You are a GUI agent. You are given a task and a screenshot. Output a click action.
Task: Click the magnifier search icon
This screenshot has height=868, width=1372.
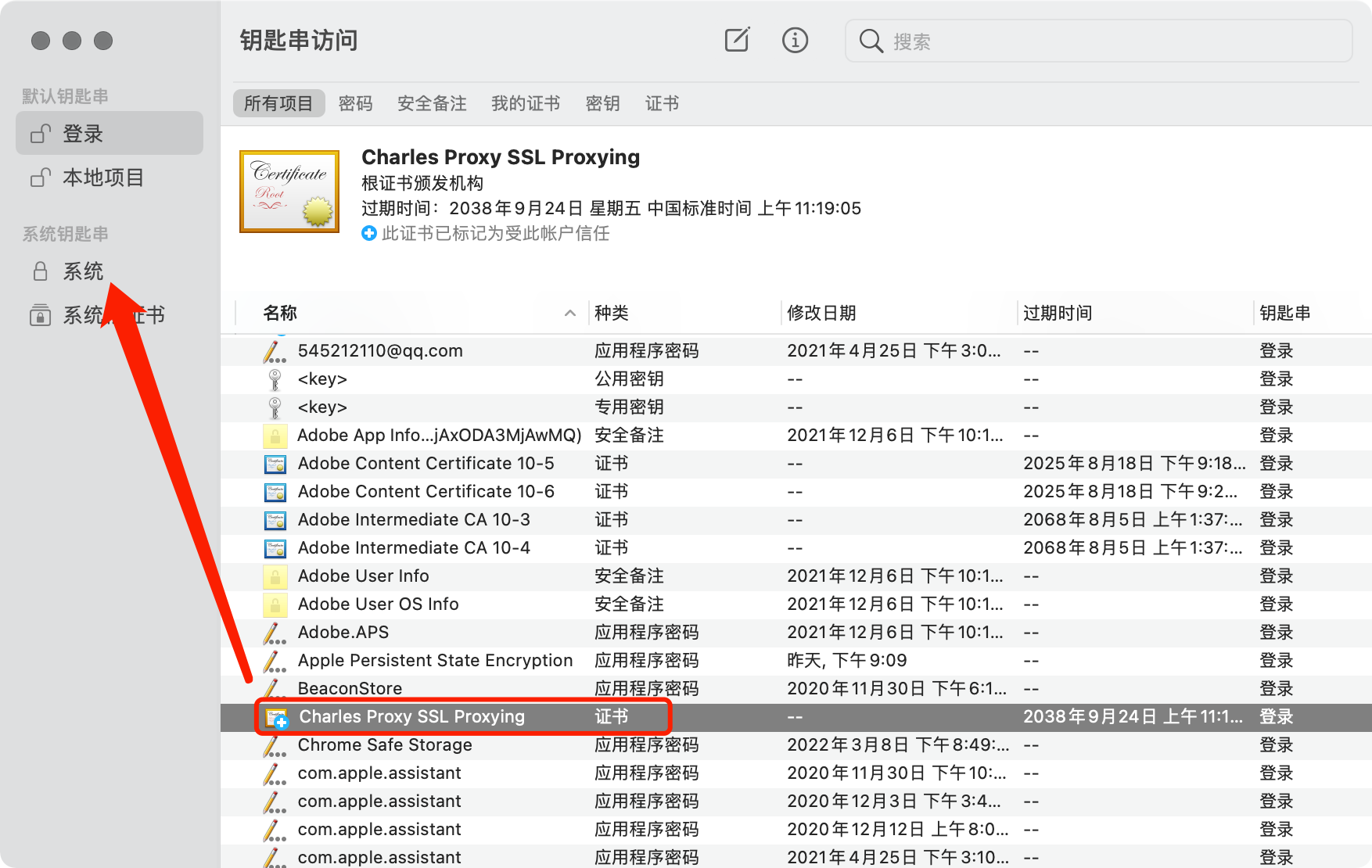[x=871, y=41]
